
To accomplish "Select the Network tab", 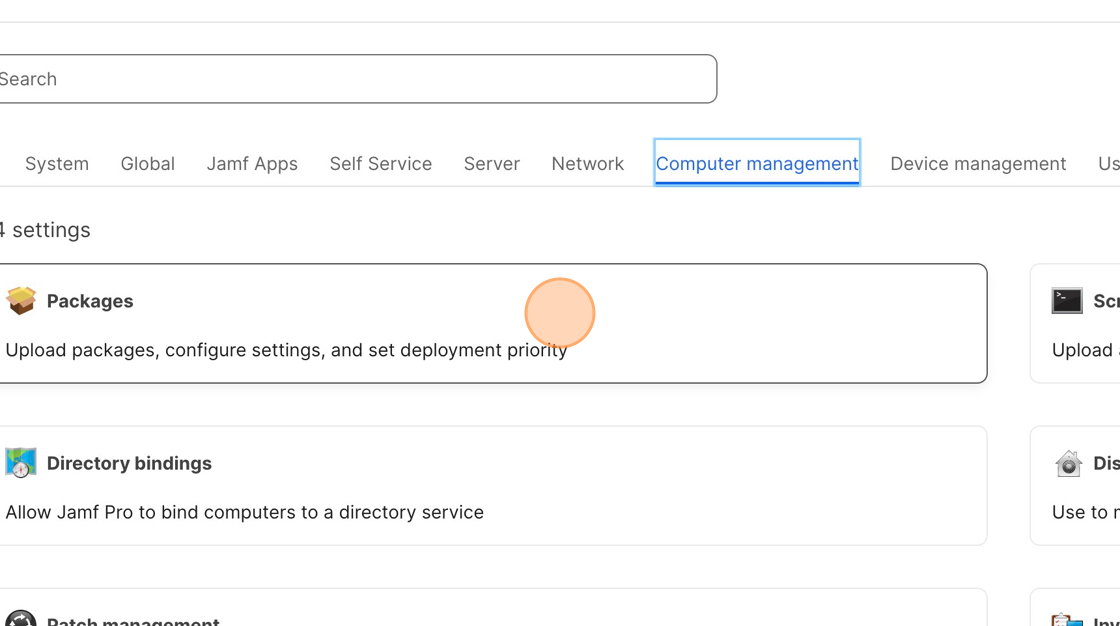I will pos(588,164).
